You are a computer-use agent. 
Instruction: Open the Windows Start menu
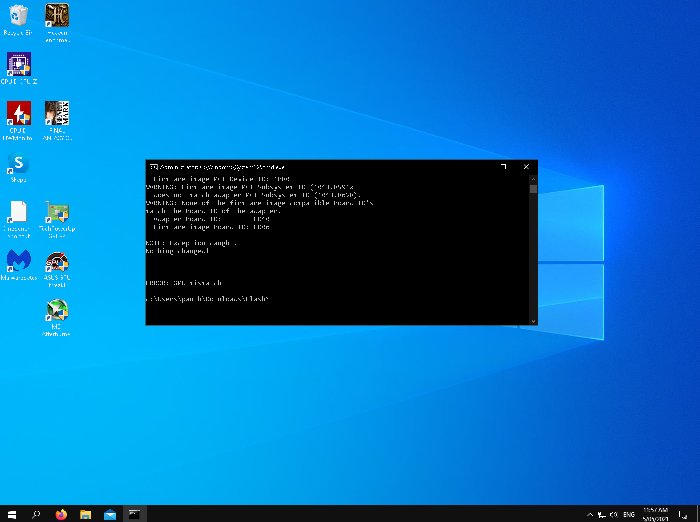(12, 514)
